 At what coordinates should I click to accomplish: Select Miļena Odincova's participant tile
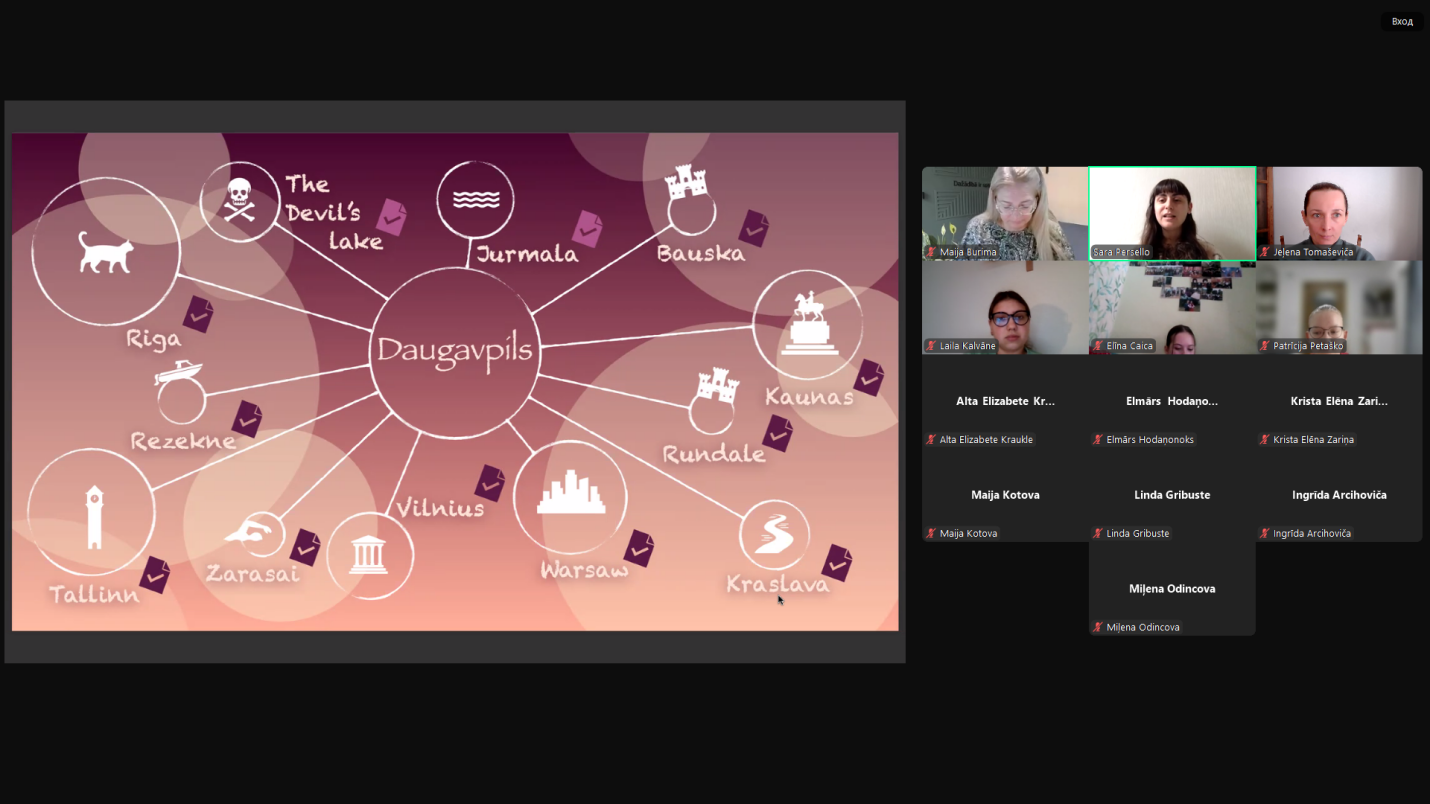(x=1172, y=589)
